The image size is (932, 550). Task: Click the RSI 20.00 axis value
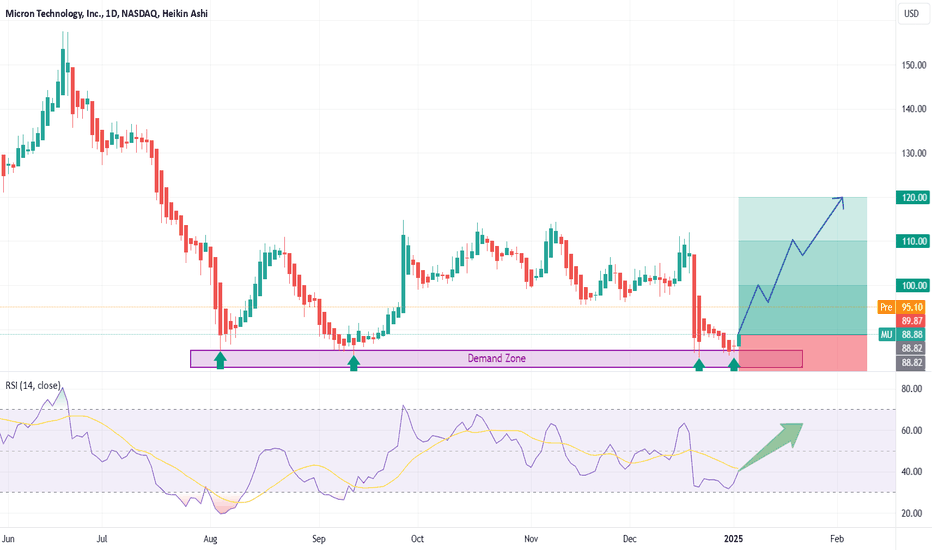[x=911, y=514]
